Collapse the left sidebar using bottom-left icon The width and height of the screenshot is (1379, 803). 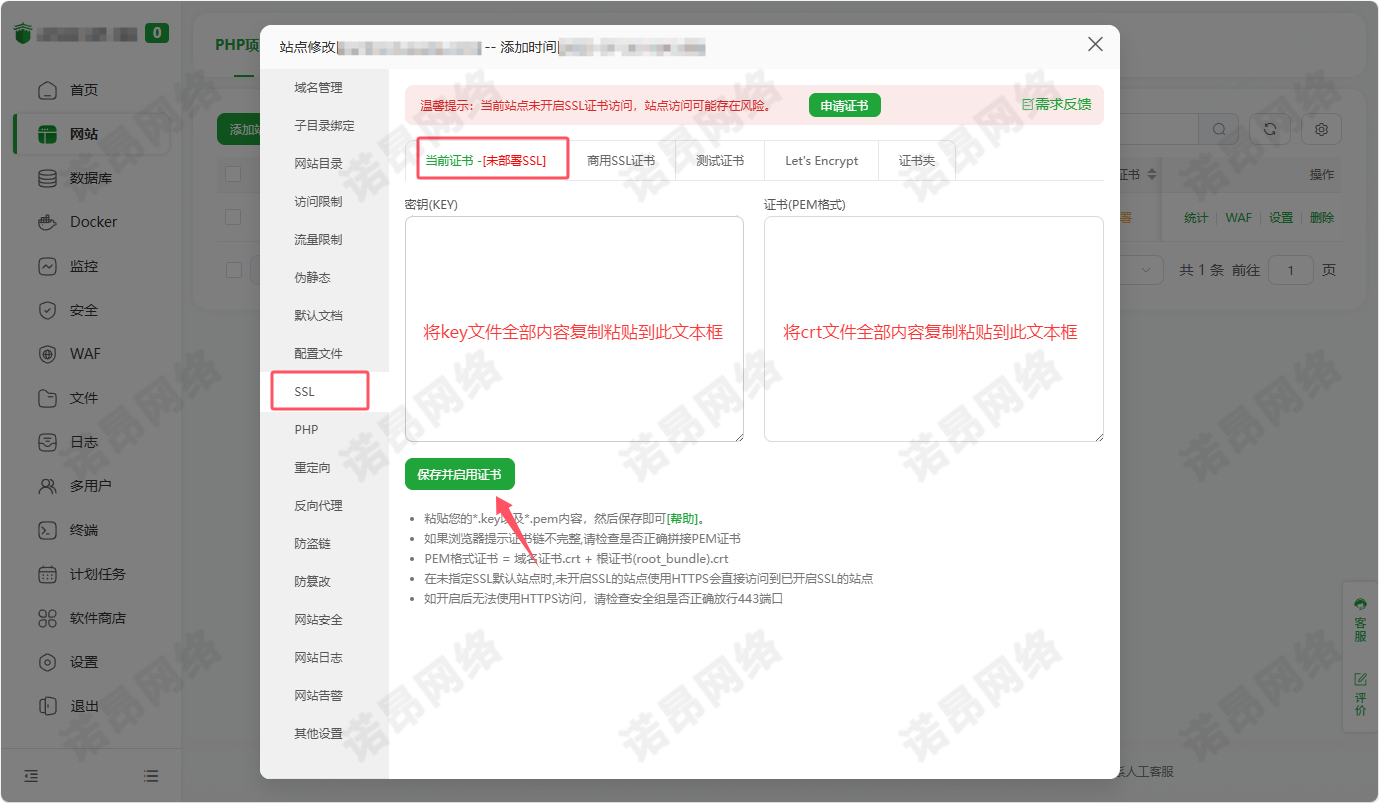pos(32,776)
